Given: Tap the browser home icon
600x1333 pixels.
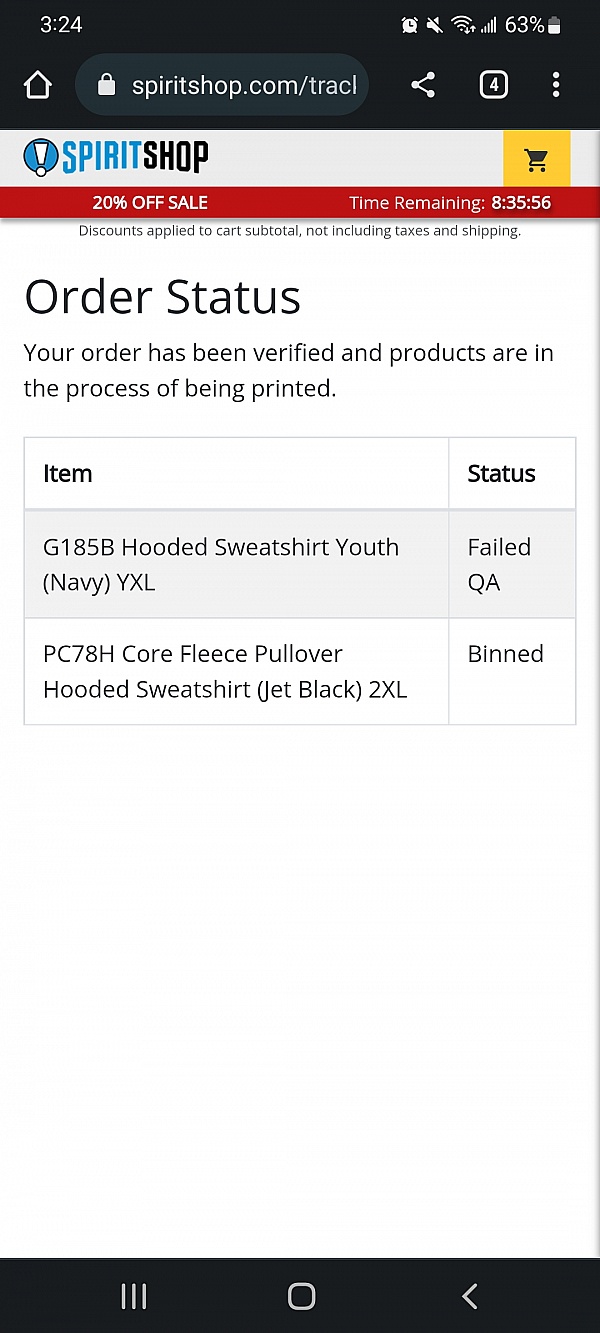Looking at the screenshot, I should pos(38,86).
